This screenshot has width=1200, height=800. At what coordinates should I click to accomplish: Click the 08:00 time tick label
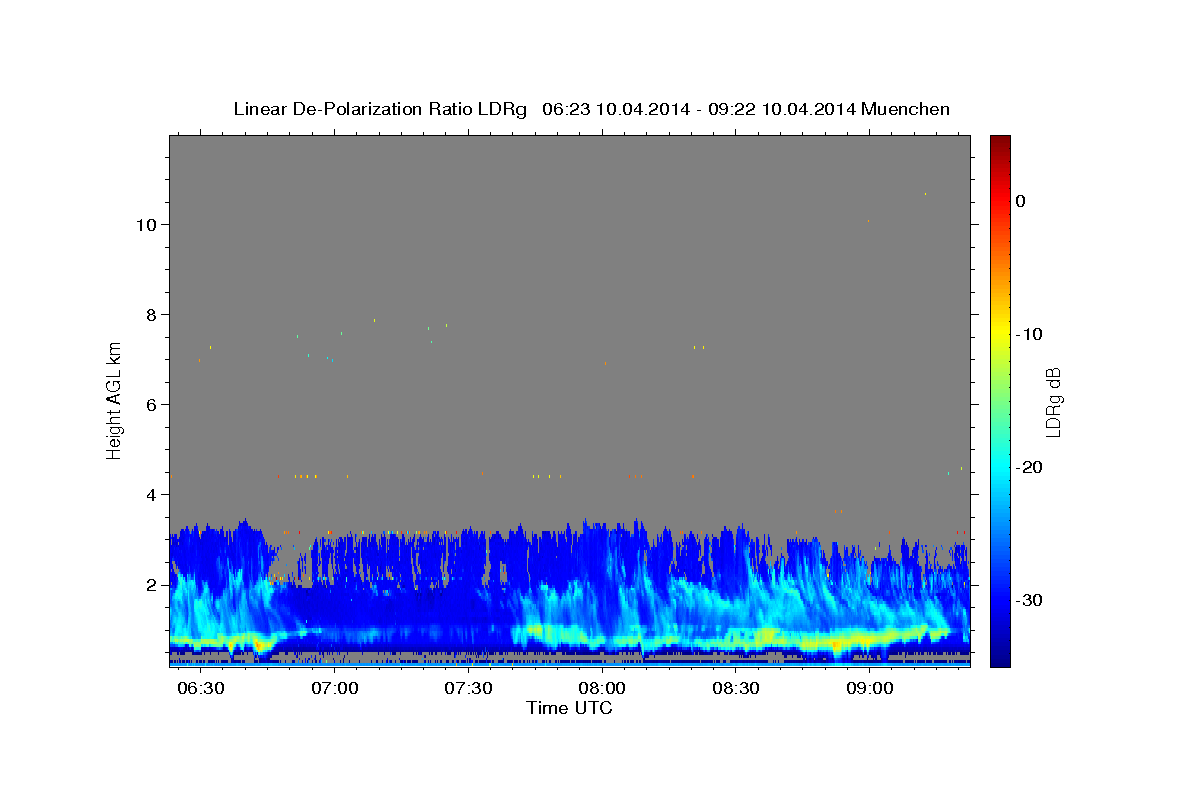[x=603, y=689]
